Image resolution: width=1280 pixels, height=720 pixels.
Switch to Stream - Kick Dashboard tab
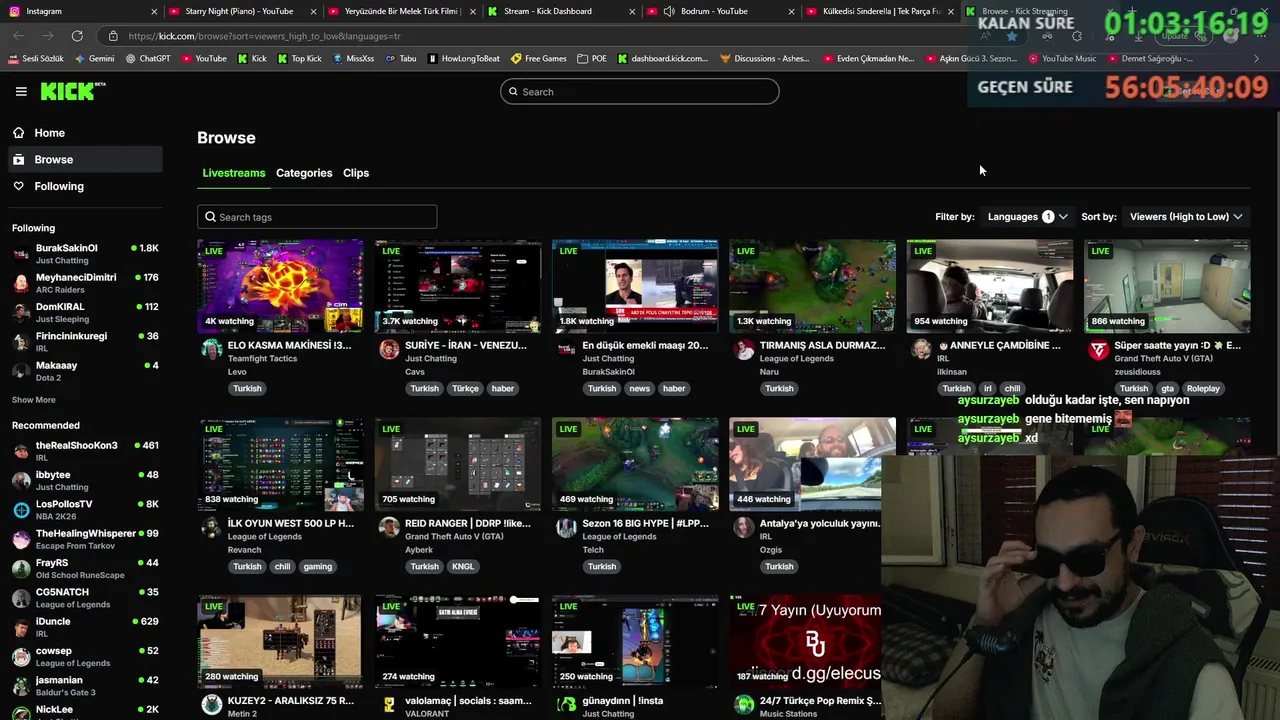[x=560, y=11]
